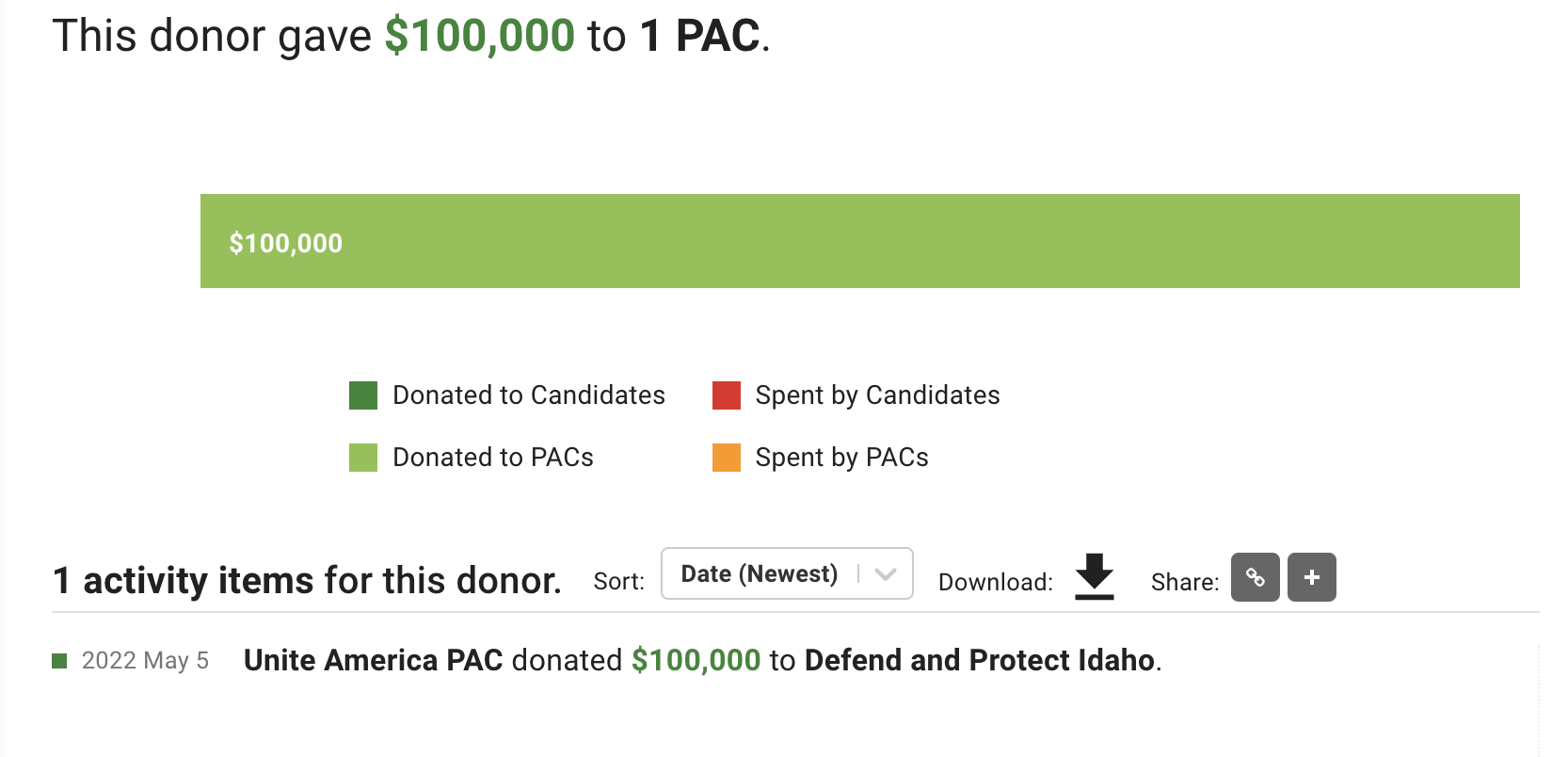
Task: Open more share options plus icon
Action: [x=1312, y=577]
